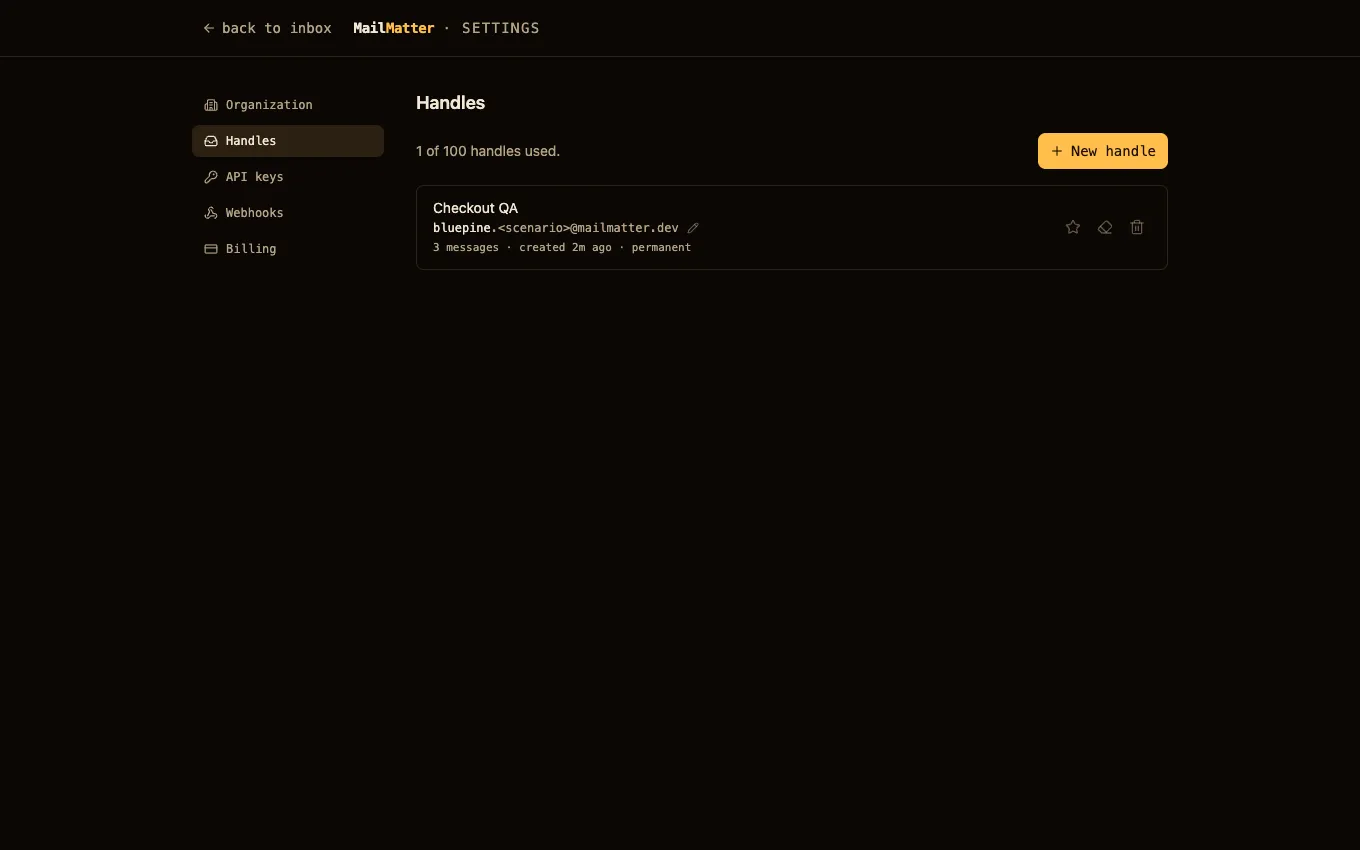The image size is (1360, 850).
Task: Click the Handles inbox icon in sidebar
Action: [211, 141]
